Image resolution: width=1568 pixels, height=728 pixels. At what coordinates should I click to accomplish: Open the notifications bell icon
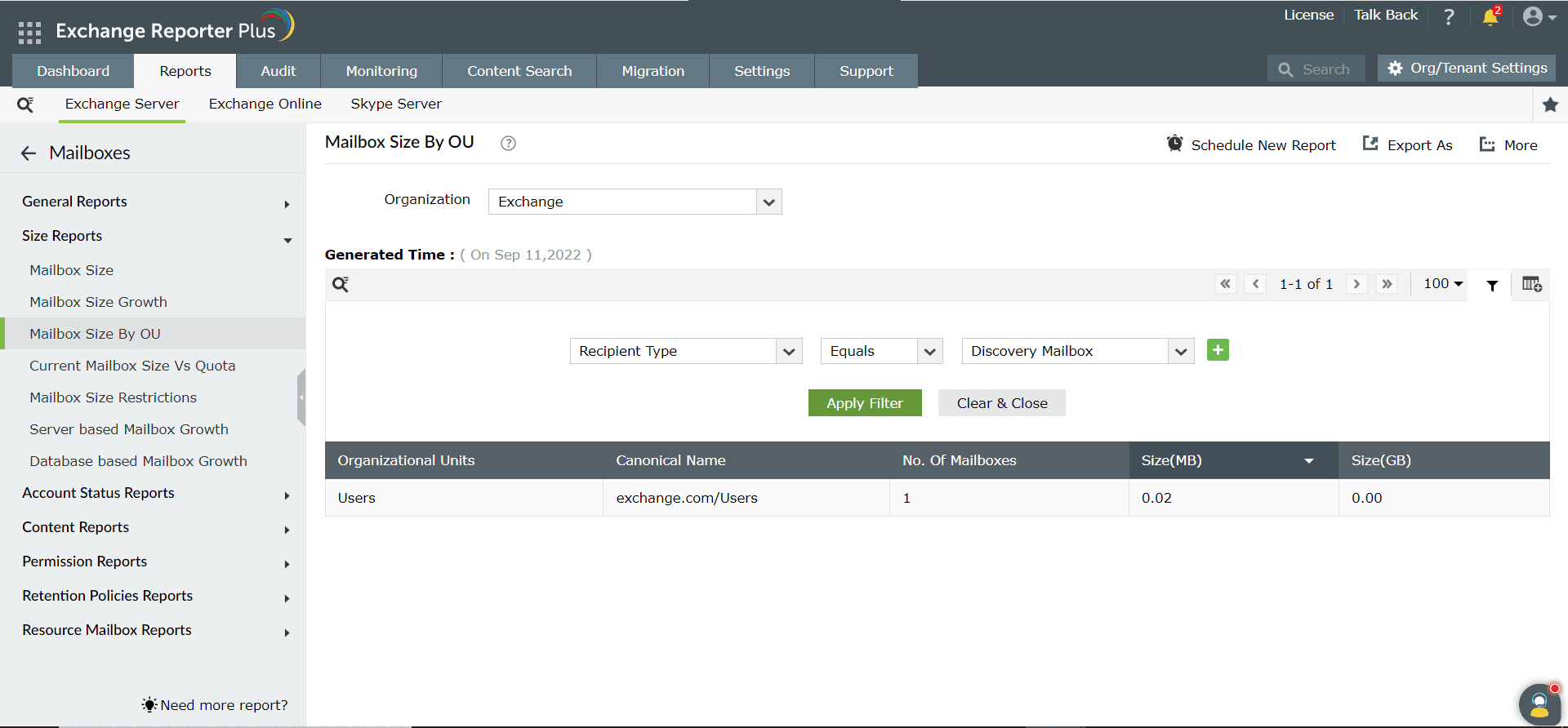tap(1490, 16)
